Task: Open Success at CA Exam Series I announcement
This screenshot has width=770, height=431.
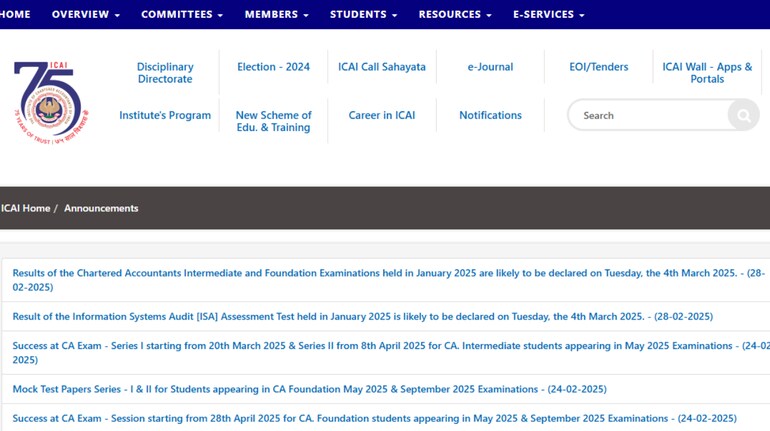Action: click(x=391, y=352)
